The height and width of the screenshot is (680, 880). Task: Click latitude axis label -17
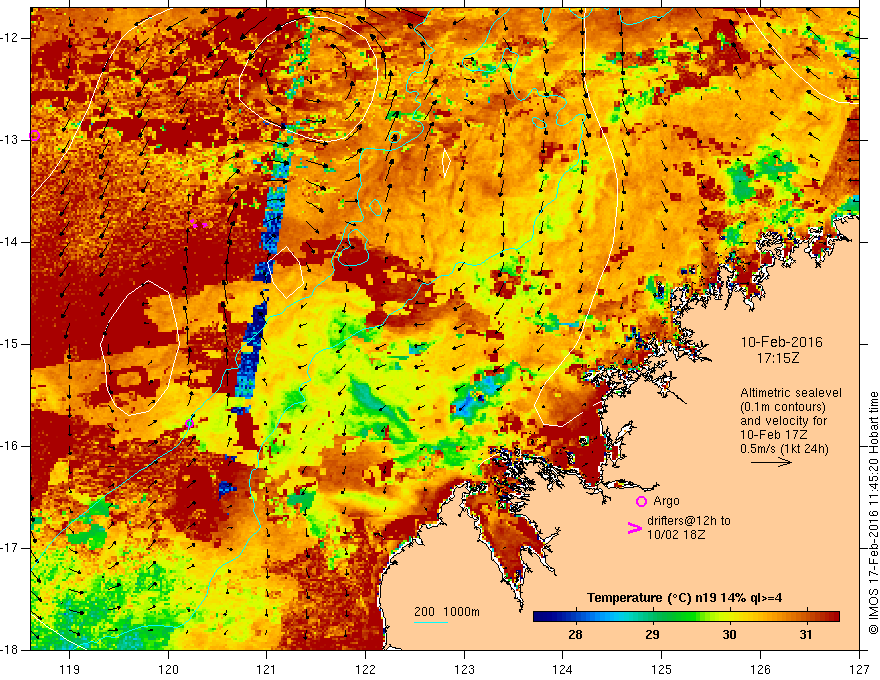[11, 548]
